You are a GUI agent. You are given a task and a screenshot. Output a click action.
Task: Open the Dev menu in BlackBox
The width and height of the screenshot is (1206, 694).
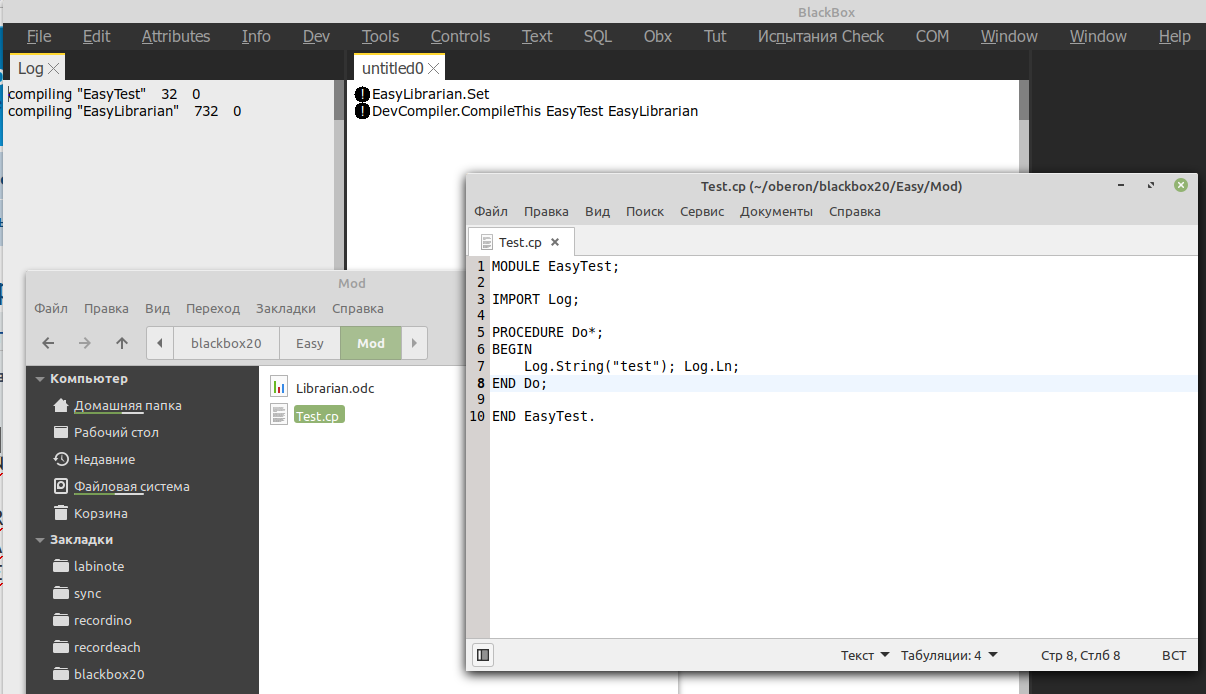tap(316, 36)
